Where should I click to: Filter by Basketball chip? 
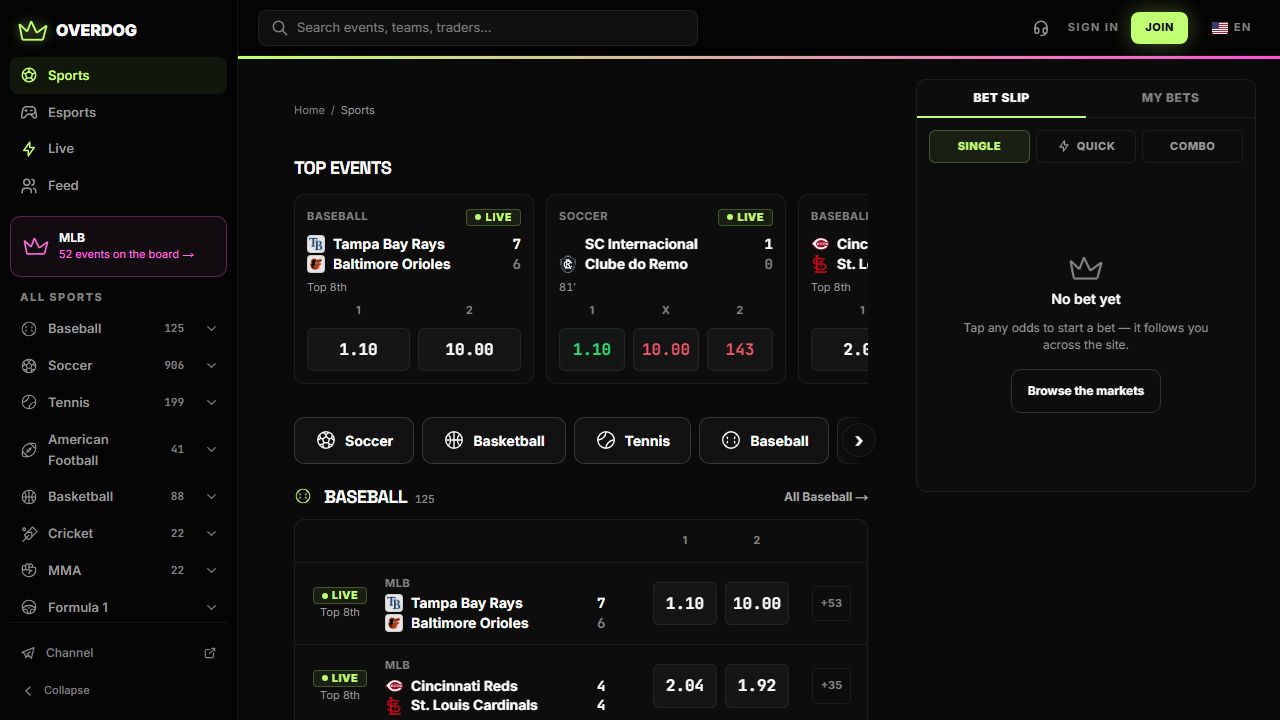tap(494, 440)
